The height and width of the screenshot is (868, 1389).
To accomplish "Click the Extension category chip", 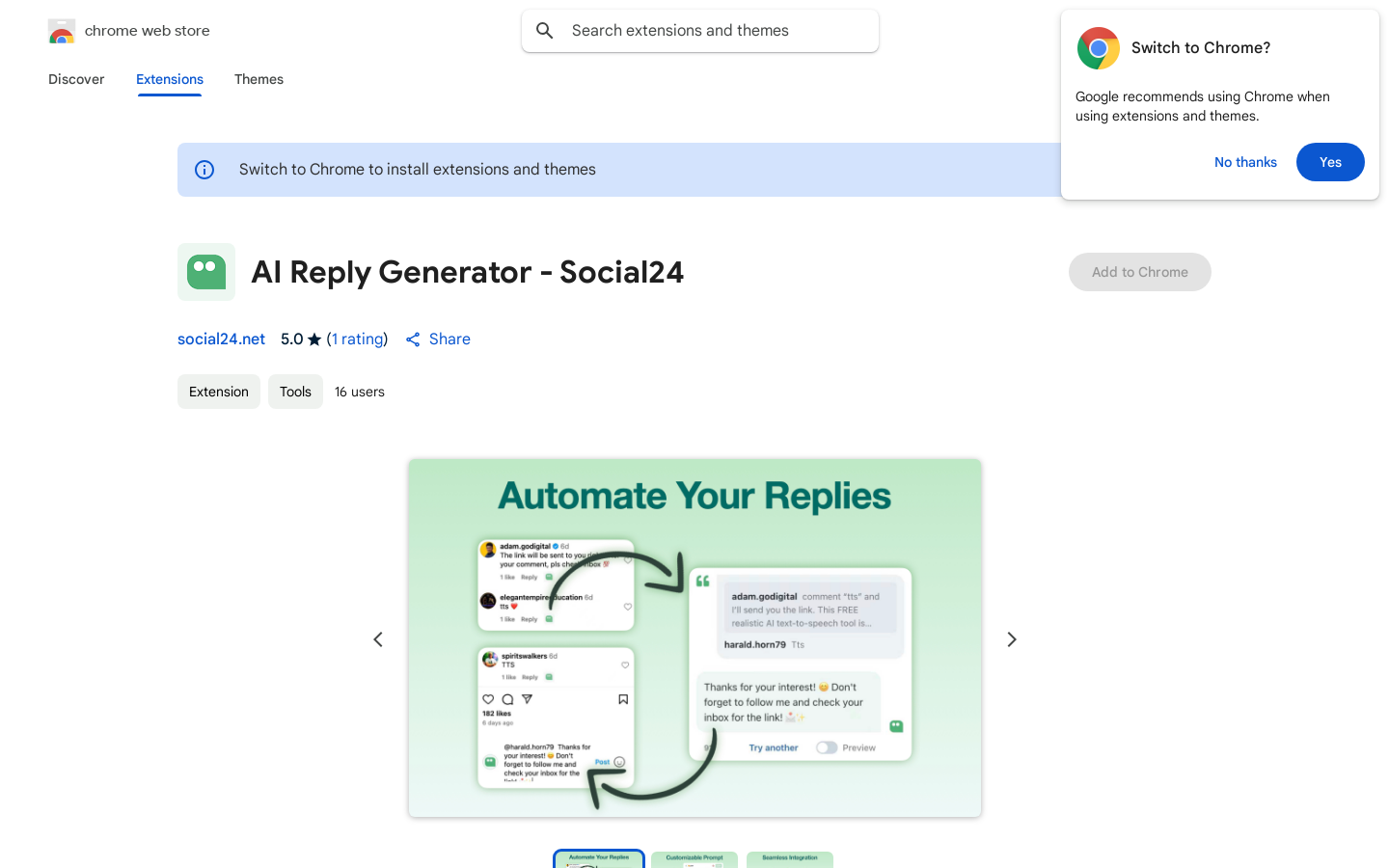I will [x=219, y=392].
